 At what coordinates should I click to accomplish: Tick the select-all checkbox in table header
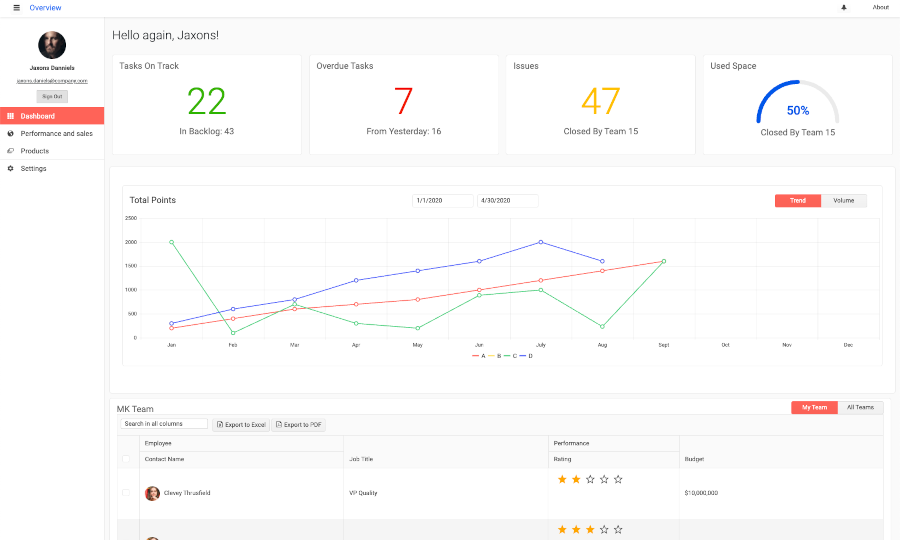pos(125,460)
